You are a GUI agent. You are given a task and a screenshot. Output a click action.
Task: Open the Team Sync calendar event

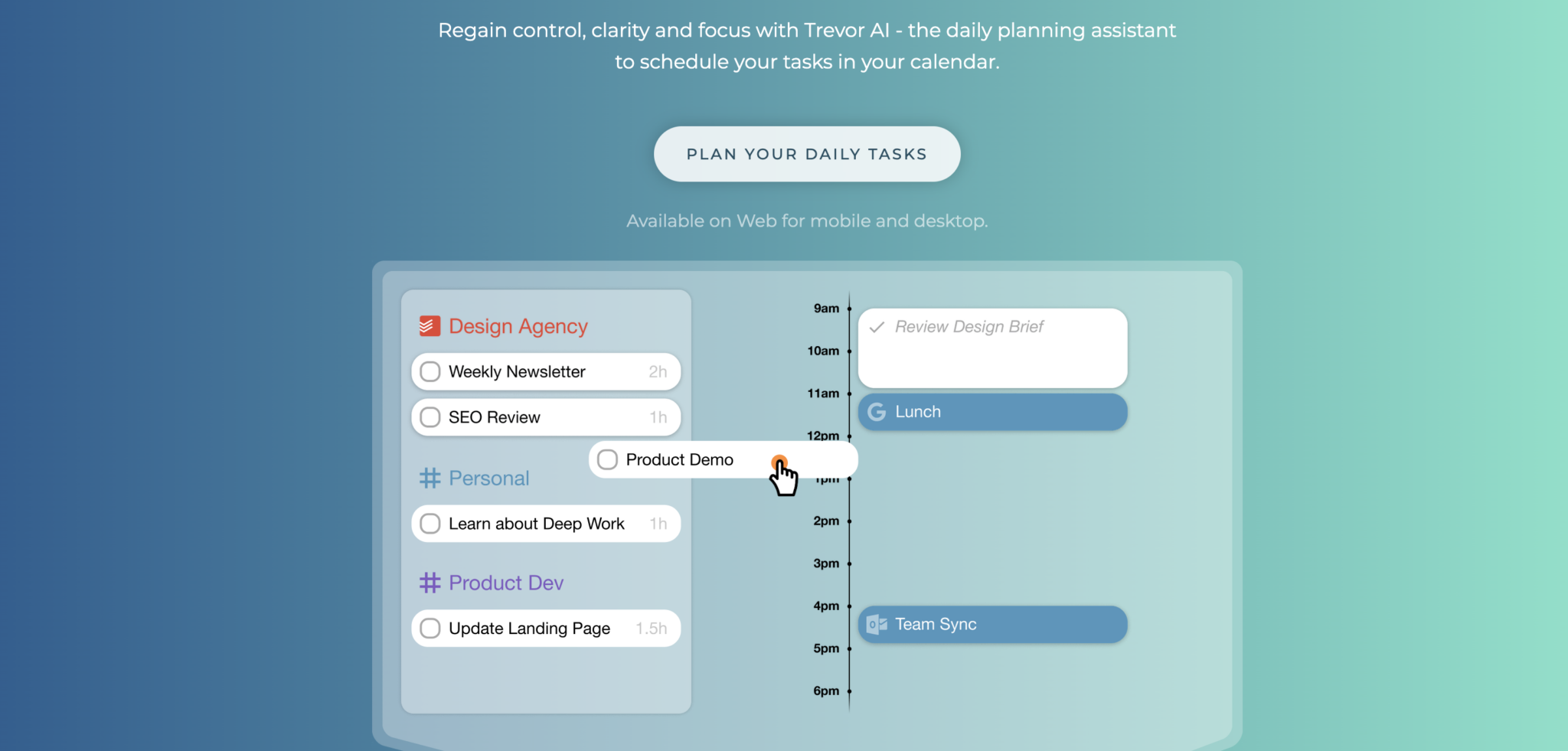pos(992,624)
